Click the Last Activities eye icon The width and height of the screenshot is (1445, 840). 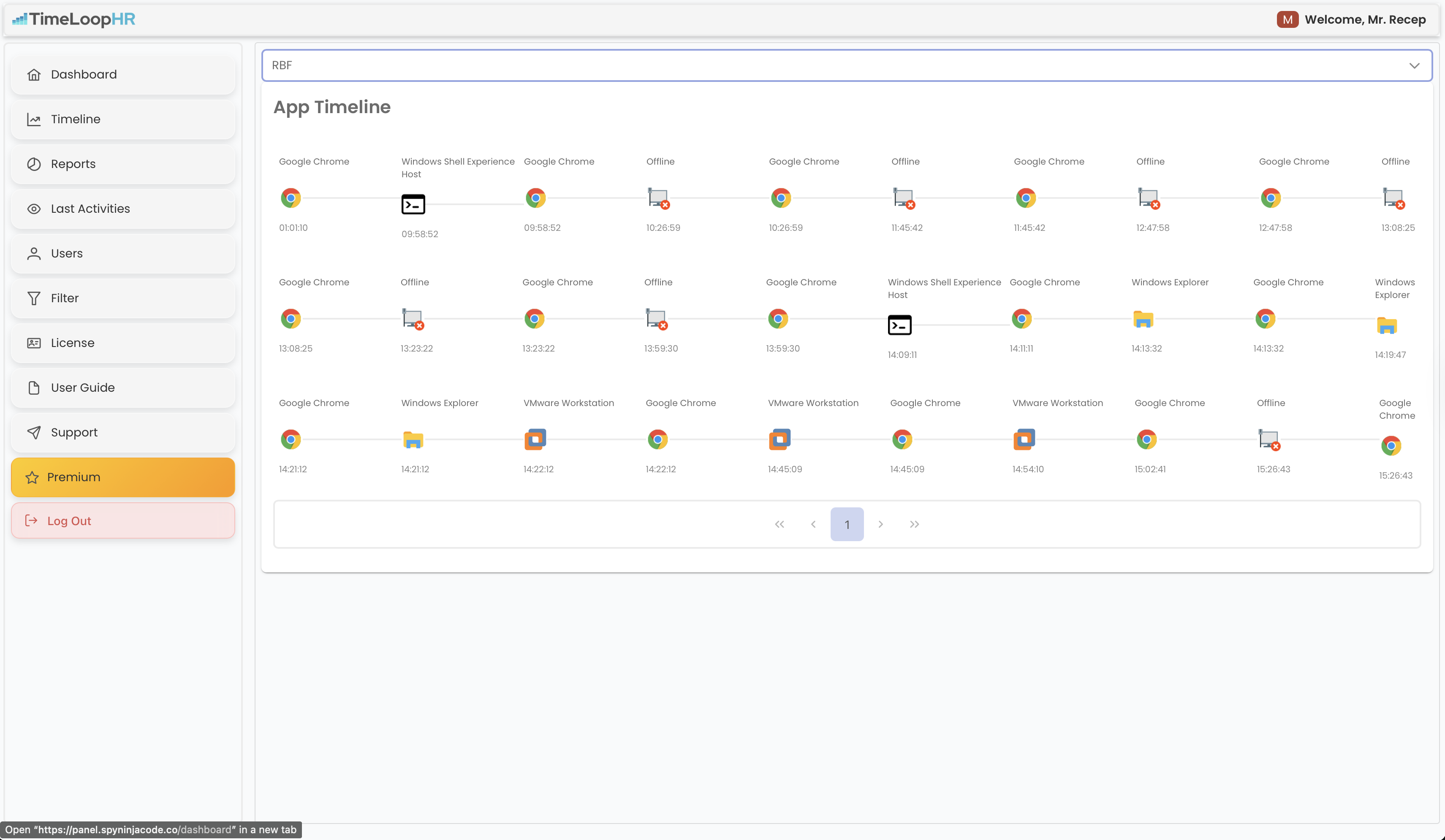click(x=34, y=208)
